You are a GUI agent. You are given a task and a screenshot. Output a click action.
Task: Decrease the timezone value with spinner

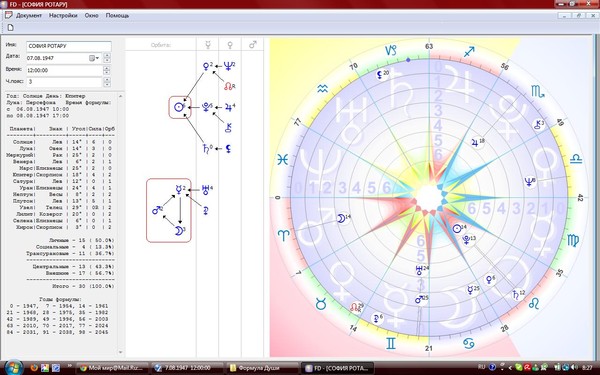107,84
